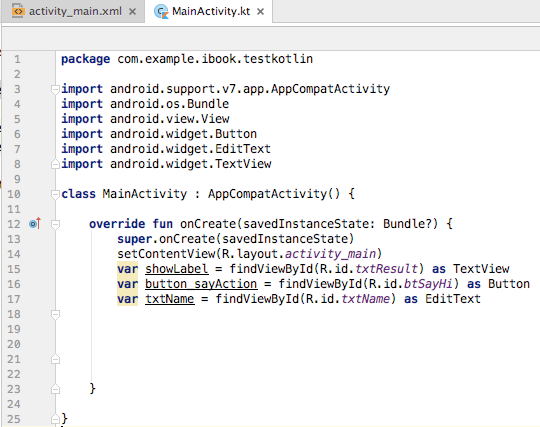Click the highlighted var keyword before showLabel
Image resolution: width=540 pixels, height=427 pixels.
point(127,269)
